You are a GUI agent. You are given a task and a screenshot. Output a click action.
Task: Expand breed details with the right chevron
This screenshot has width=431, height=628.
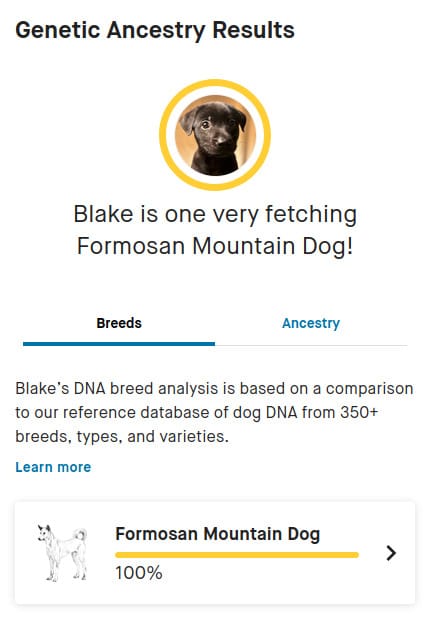tap(391, 553)
